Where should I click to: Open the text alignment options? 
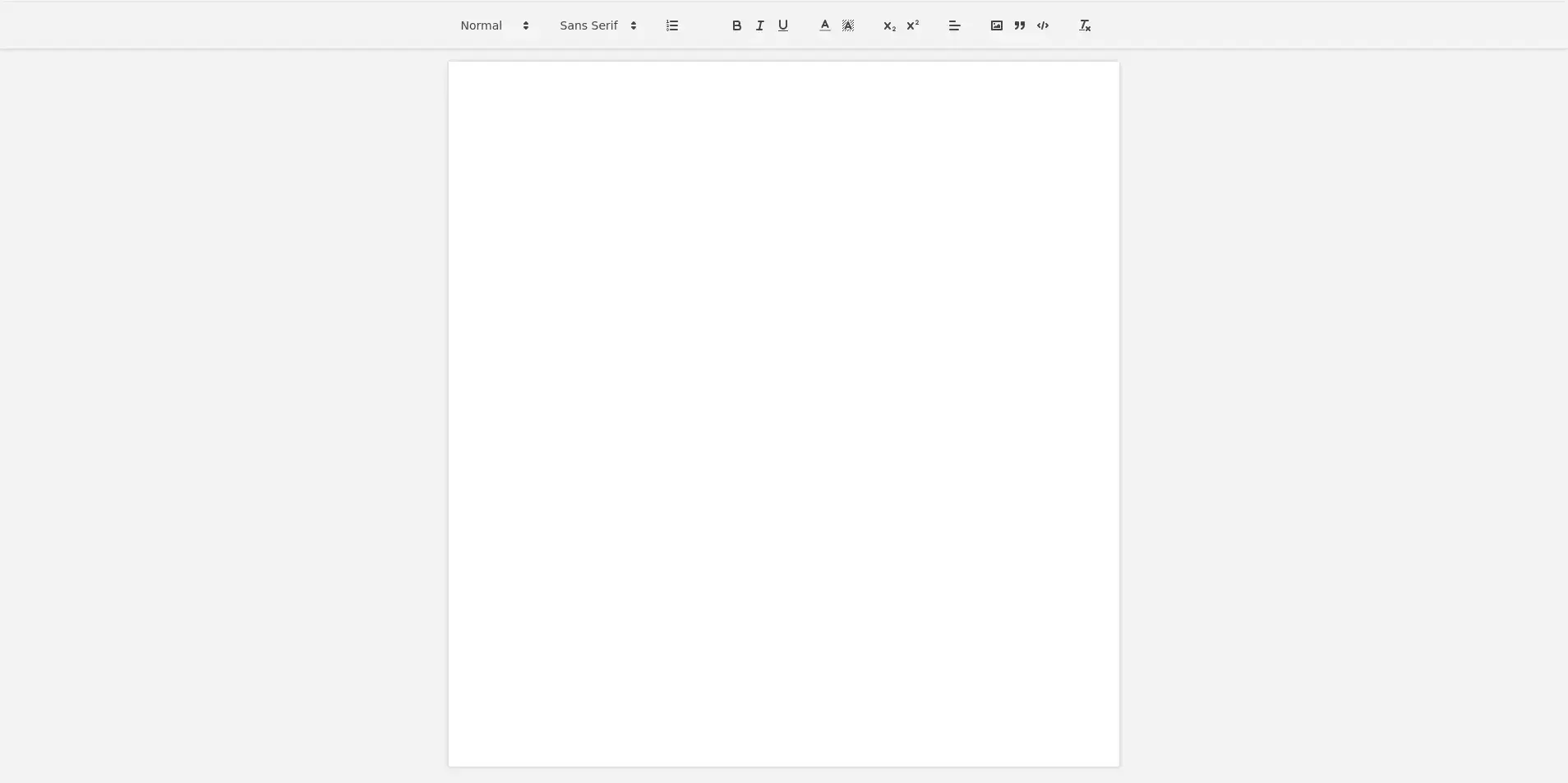955,25
